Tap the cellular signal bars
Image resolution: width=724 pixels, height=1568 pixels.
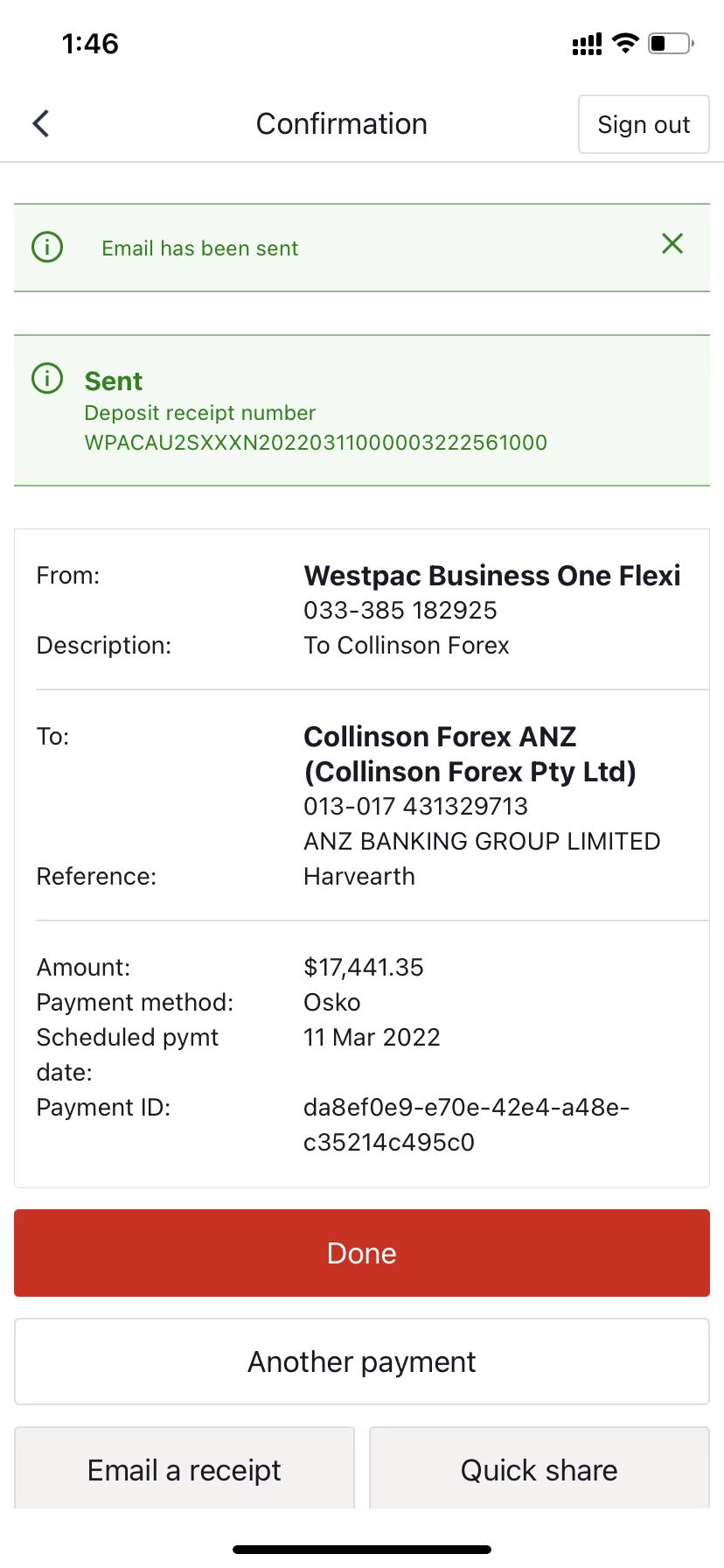coord(587,44)
